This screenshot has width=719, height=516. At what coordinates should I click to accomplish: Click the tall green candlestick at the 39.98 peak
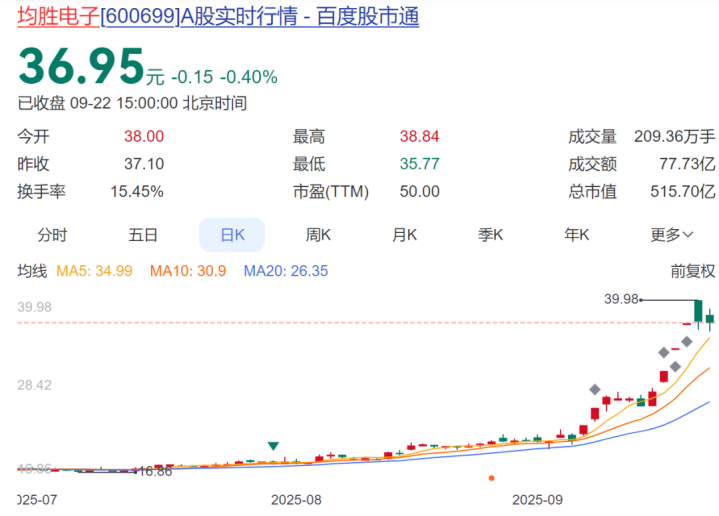click(x=698, y=312)
